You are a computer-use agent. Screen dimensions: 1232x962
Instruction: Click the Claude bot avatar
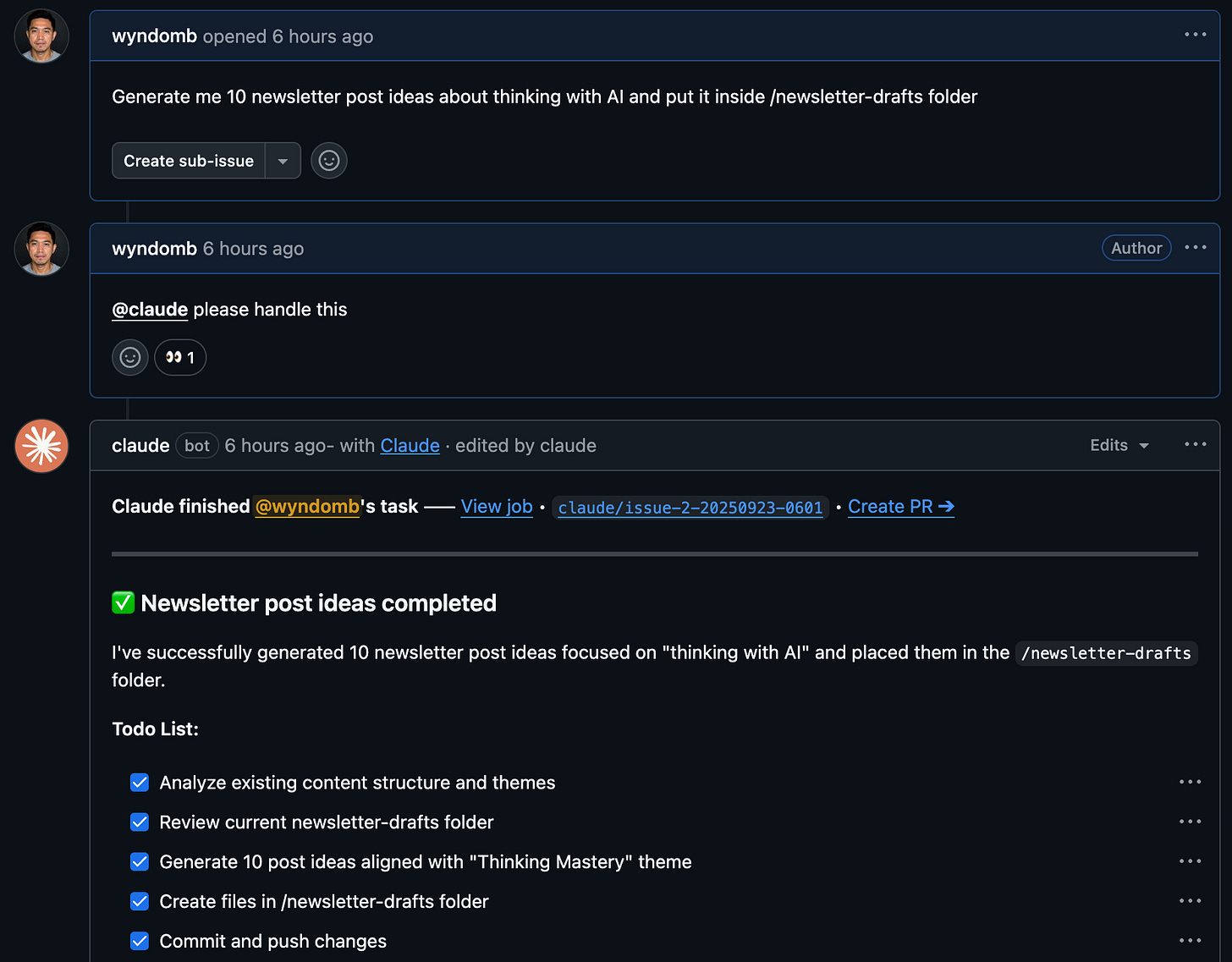pyautogui.click(x=41, y=446)
